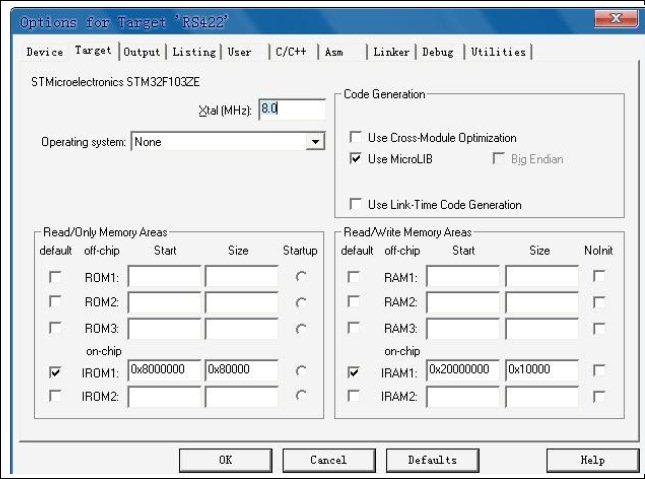The height and width of the screenshot is (479, 645).
Task: Uncheck the IROM1 default checkbox
Action: tap(55, 372)
